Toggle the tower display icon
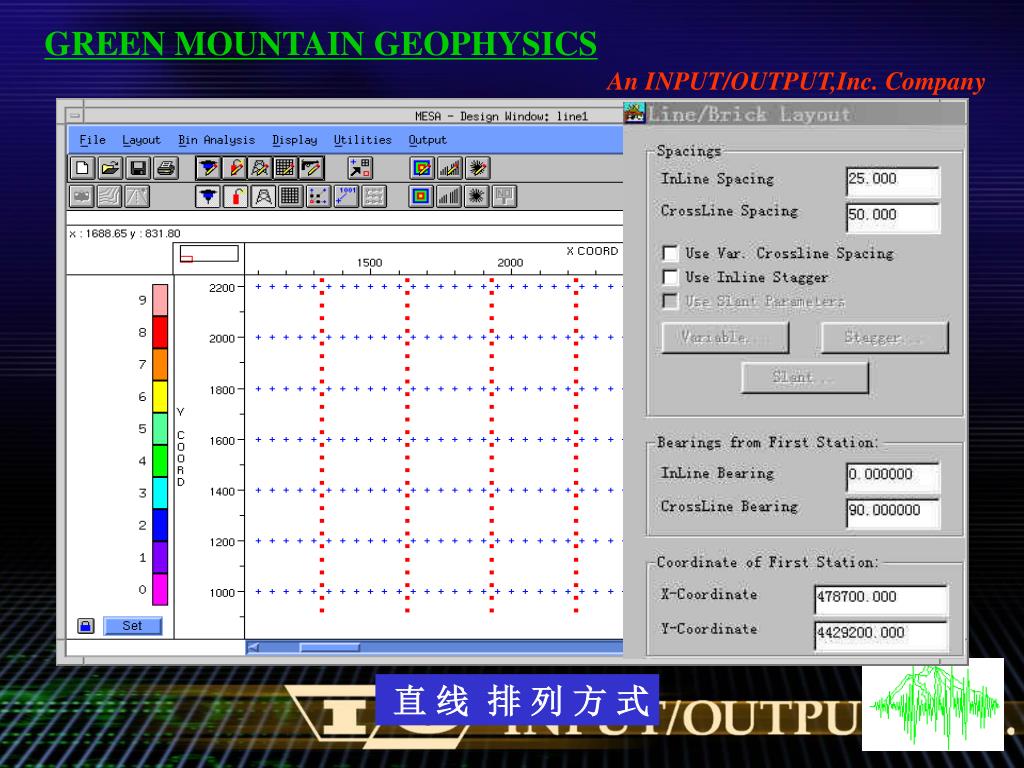Image resolution: width=1024 pixels, height=768 pixels. coord(263,196)
